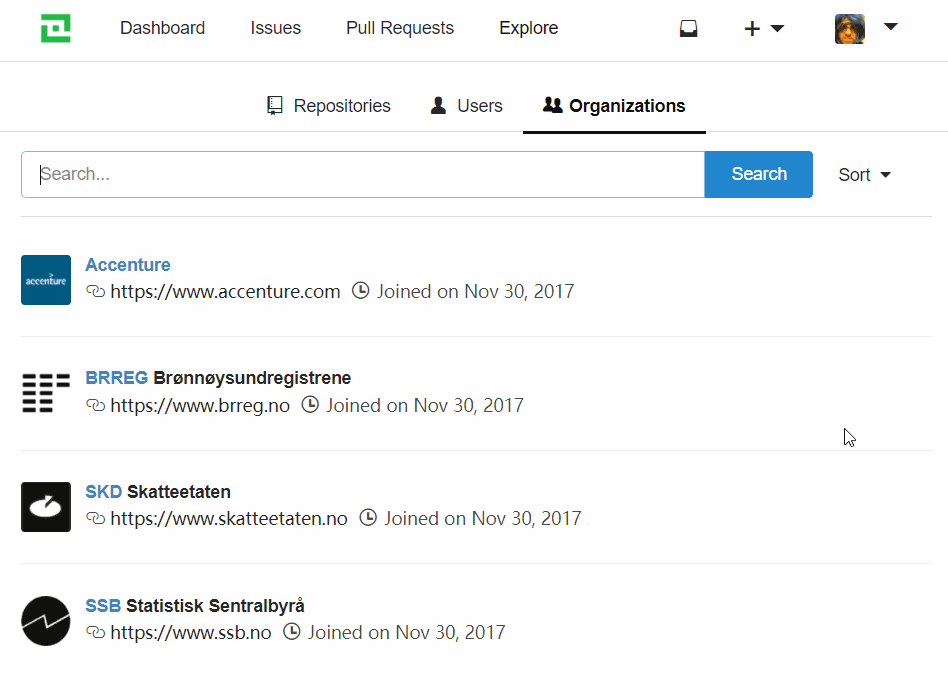Click the Skatteetaten full name text
This screenshot has height=680, width=948.
[179, 492]
